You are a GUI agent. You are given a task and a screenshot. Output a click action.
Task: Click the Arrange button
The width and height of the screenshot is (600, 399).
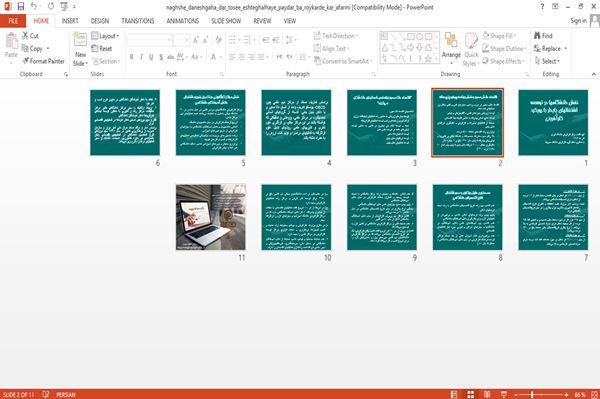tap(451, 48)
